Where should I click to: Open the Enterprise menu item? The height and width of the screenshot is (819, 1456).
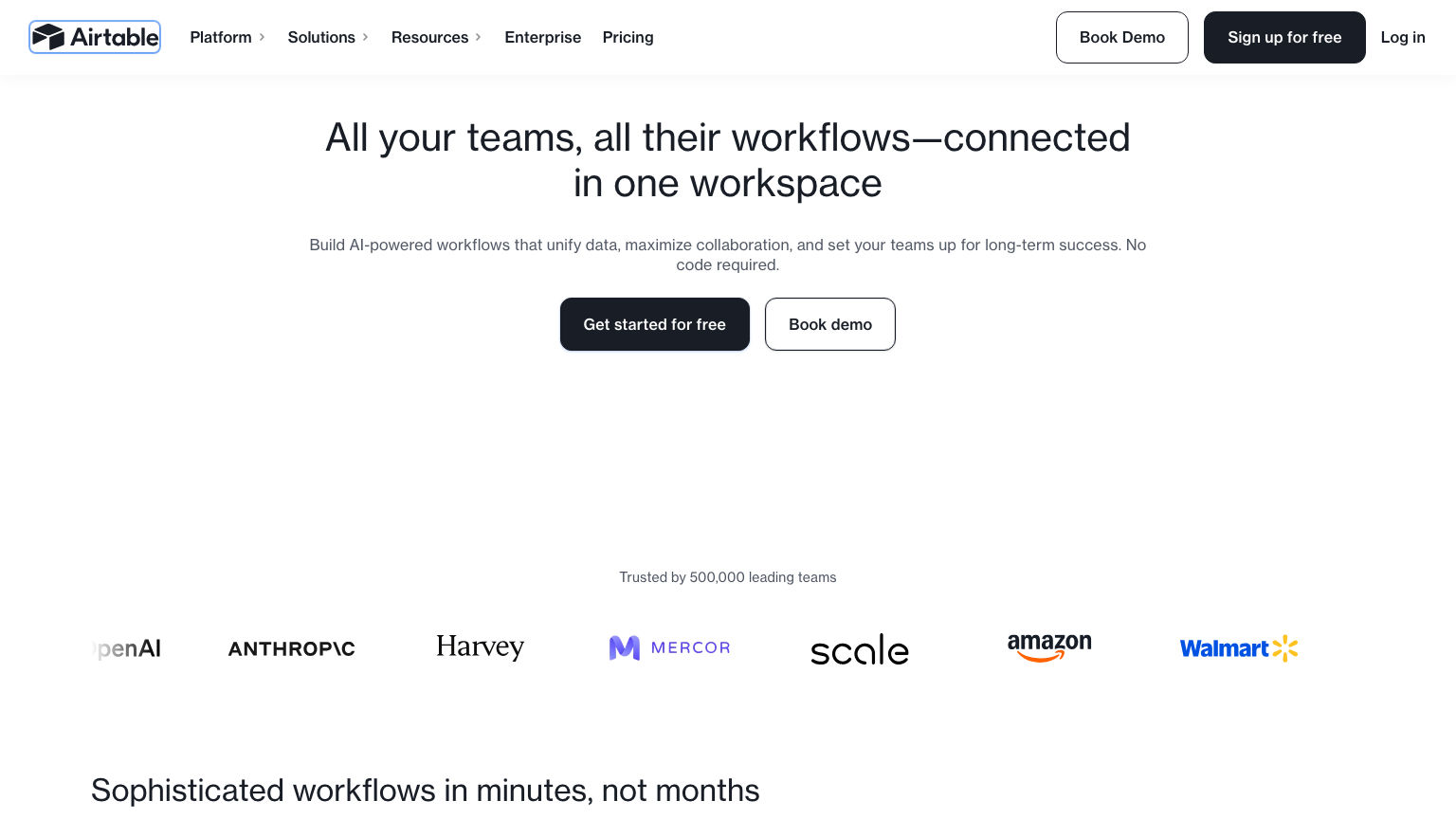tap(542, 38)
